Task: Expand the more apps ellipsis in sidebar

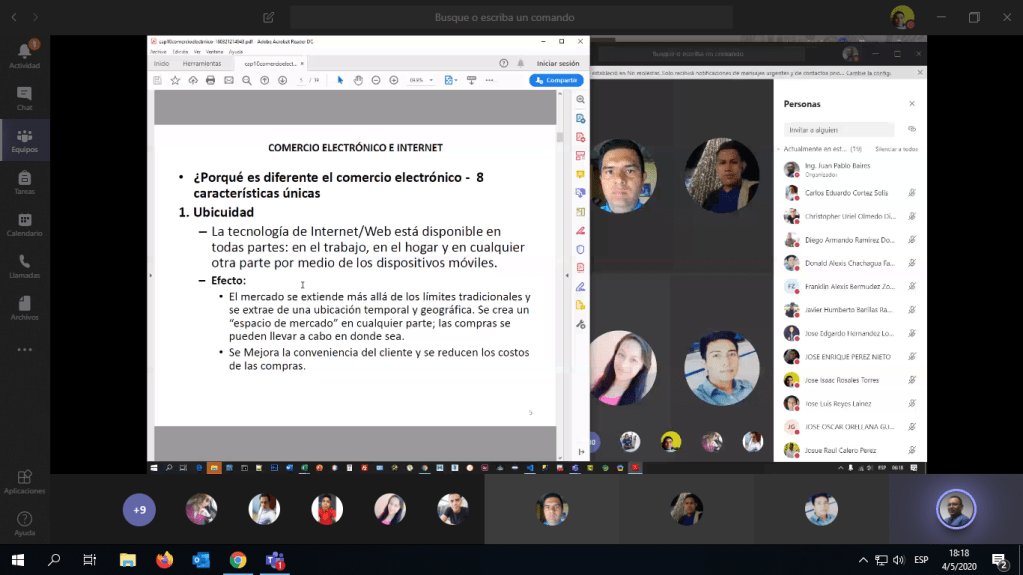Action: [24, 350]
